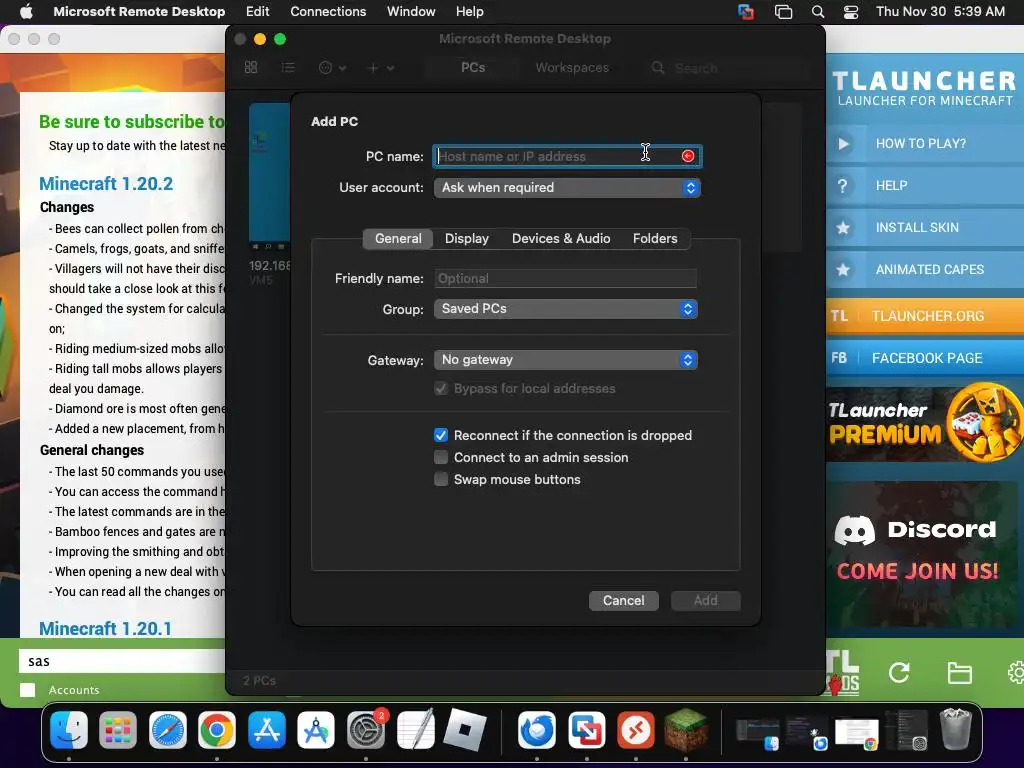
Task: Open the Devices & Audio tab
Action: tap(561, 238)
